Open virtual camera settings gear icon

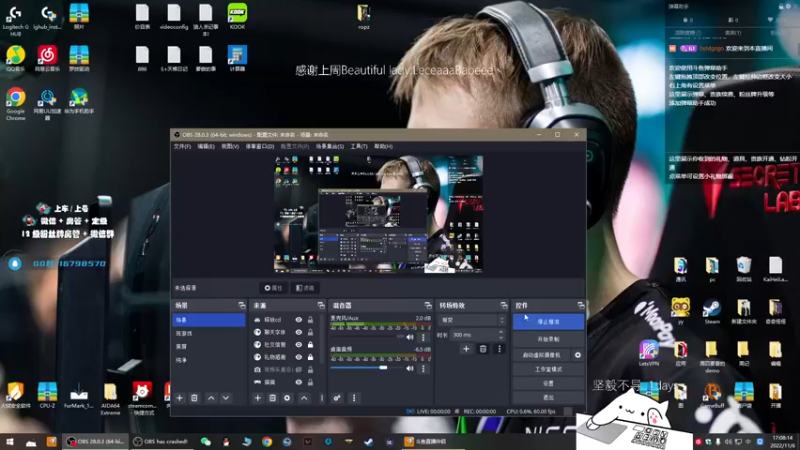tap(578, 355)
